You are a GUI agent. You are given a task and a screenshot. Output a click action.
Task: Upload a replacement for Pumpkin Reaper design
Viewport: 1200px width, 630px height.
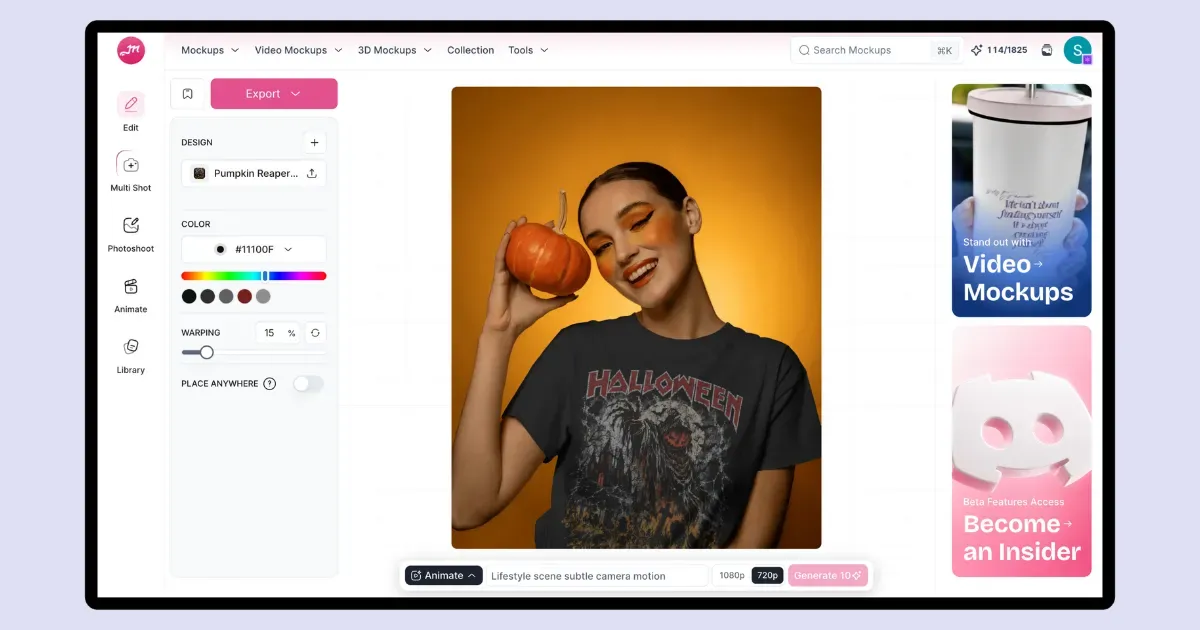[312, 173]
